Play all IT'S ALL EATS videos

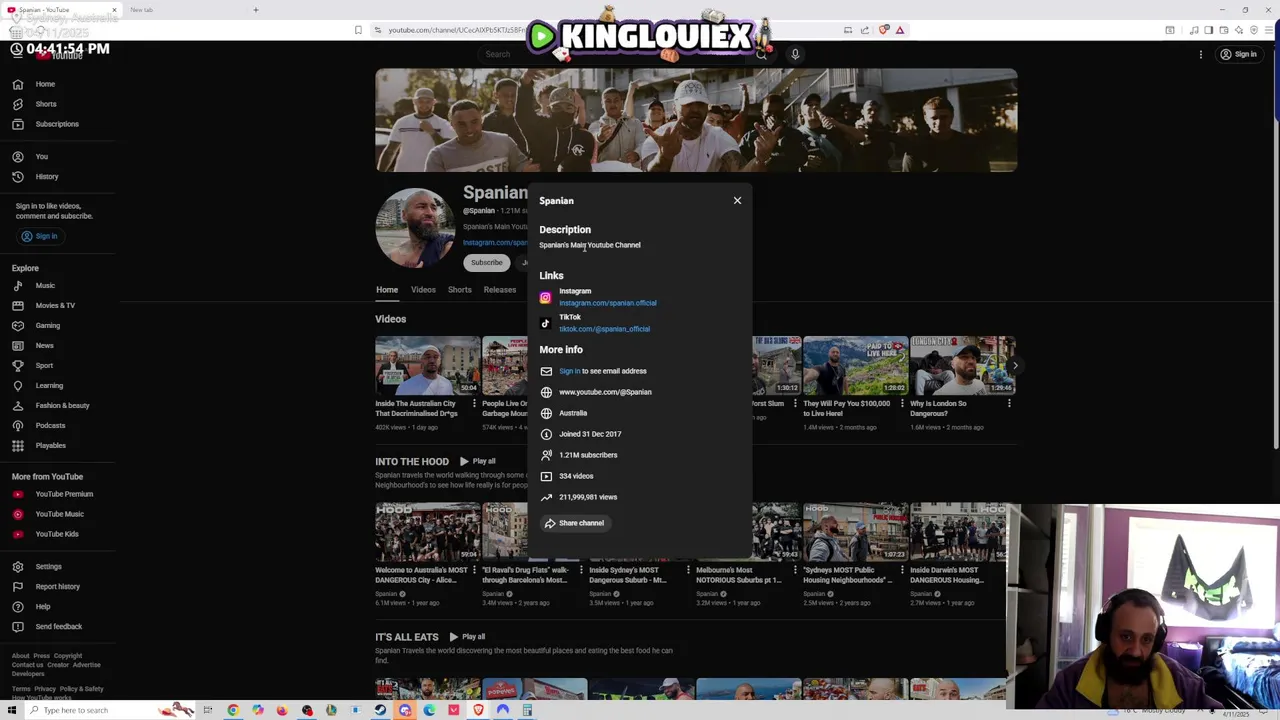click(467, 637)
